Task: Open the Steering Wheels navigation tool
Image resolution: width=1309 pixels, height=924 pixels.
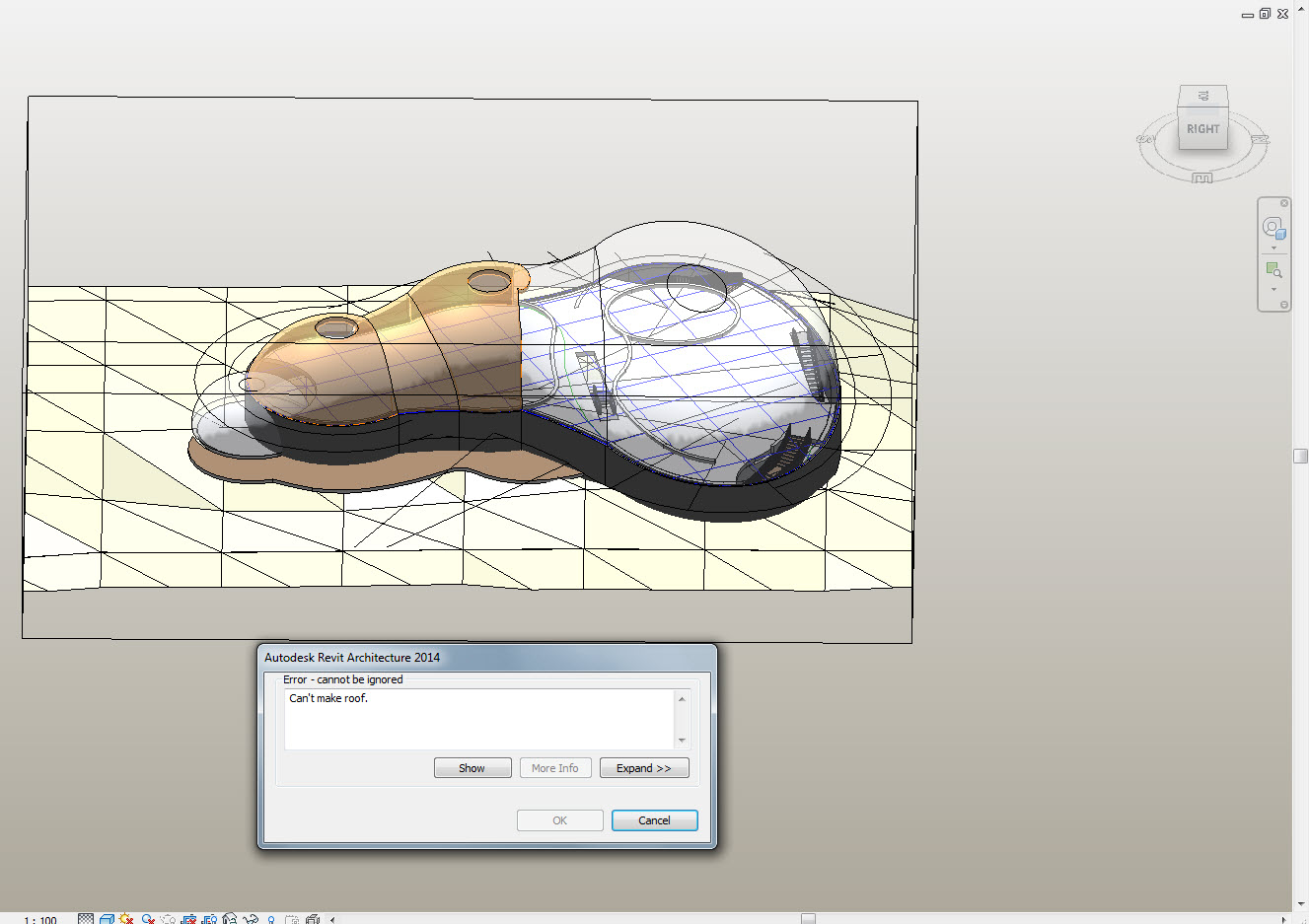Action: (x=1273, y=229)
